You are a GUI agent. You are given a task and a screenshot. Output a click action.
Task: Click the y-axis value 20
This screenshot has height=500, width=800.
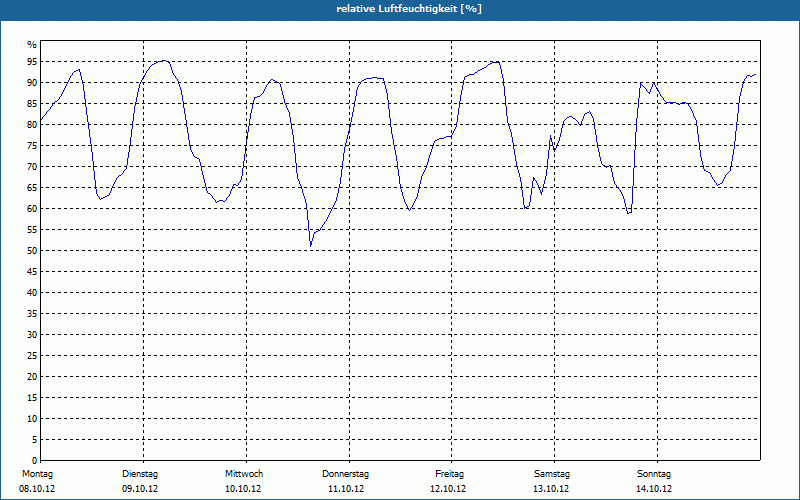32,377
